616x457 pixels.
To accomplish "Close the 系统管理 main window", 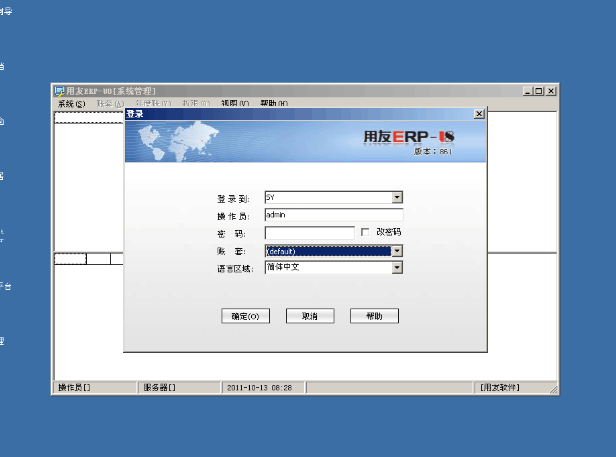I will [x=551, y=91].
